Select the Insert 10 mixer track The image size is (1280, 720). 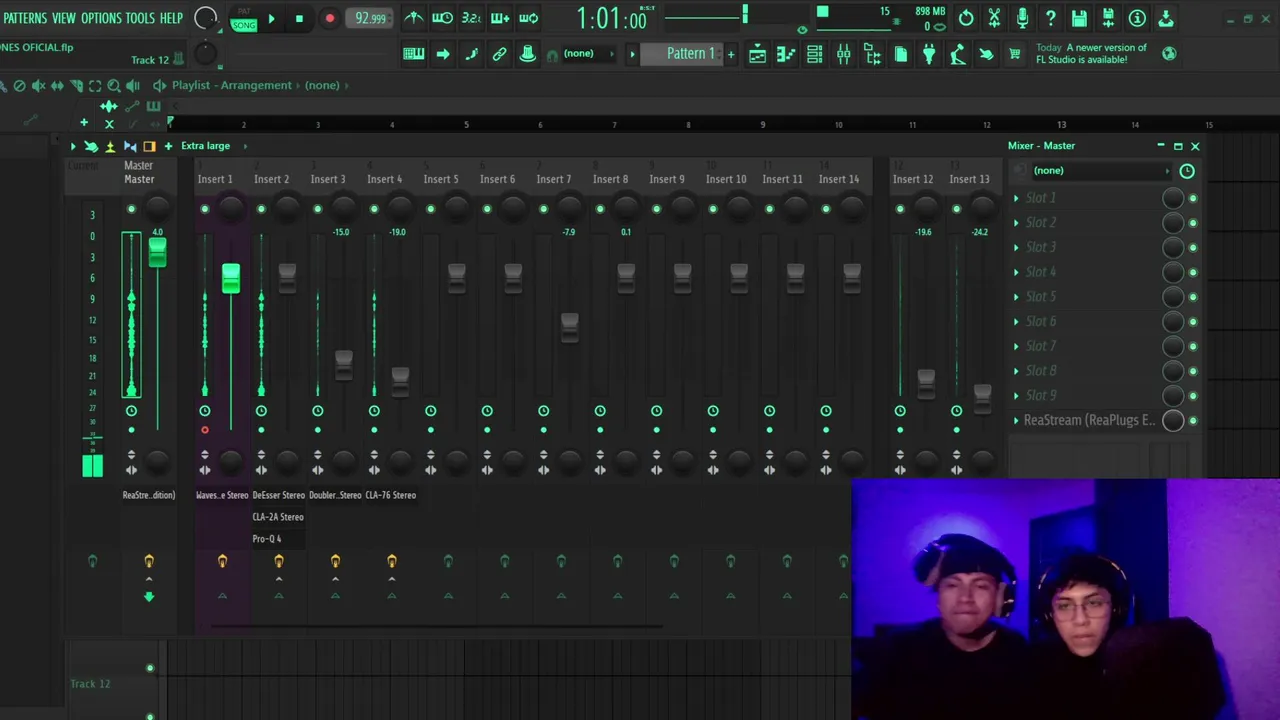[x=726, y=179]
